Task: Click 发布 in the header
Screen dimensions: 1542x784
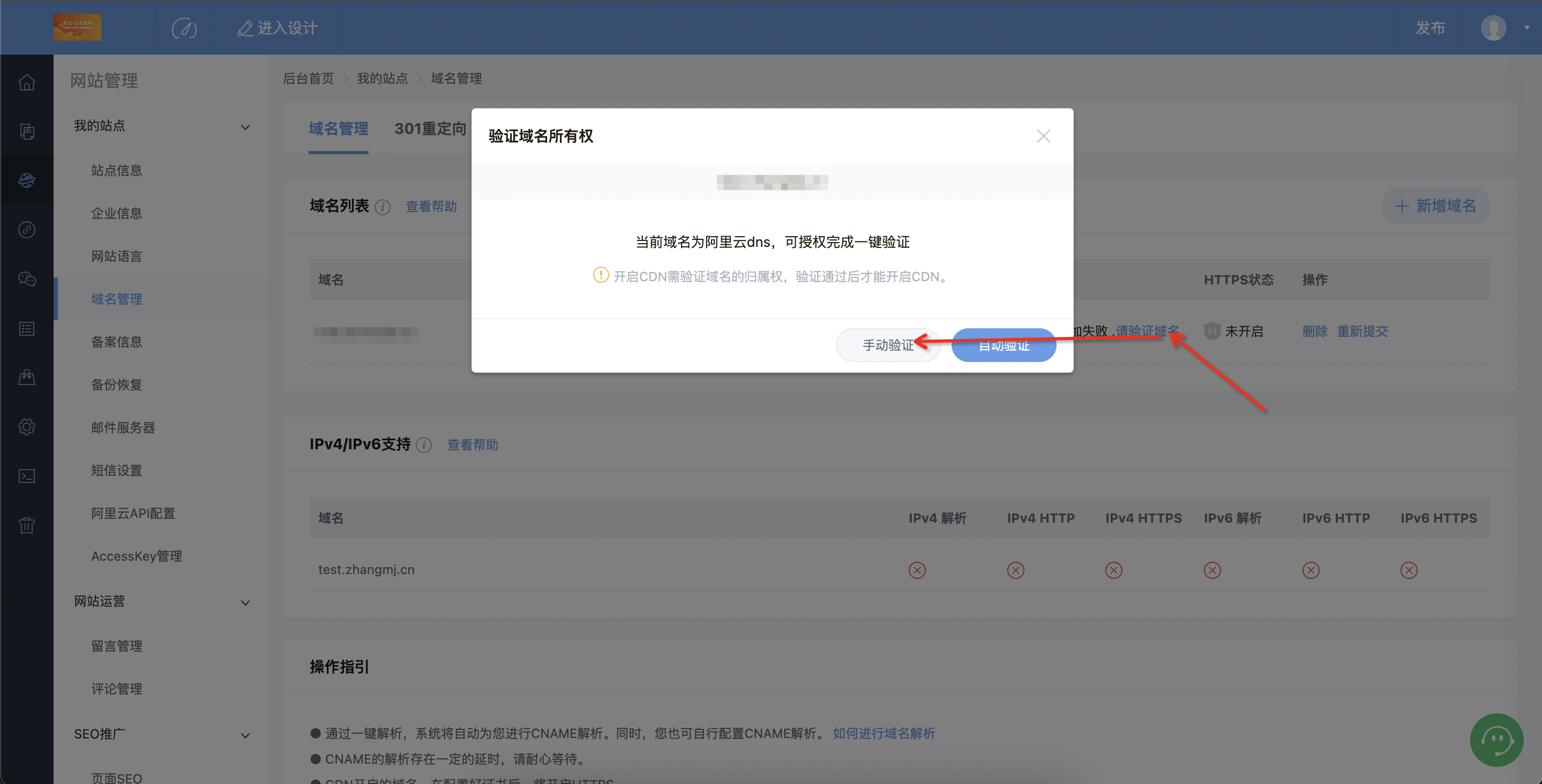Action: coord(1430,28)
